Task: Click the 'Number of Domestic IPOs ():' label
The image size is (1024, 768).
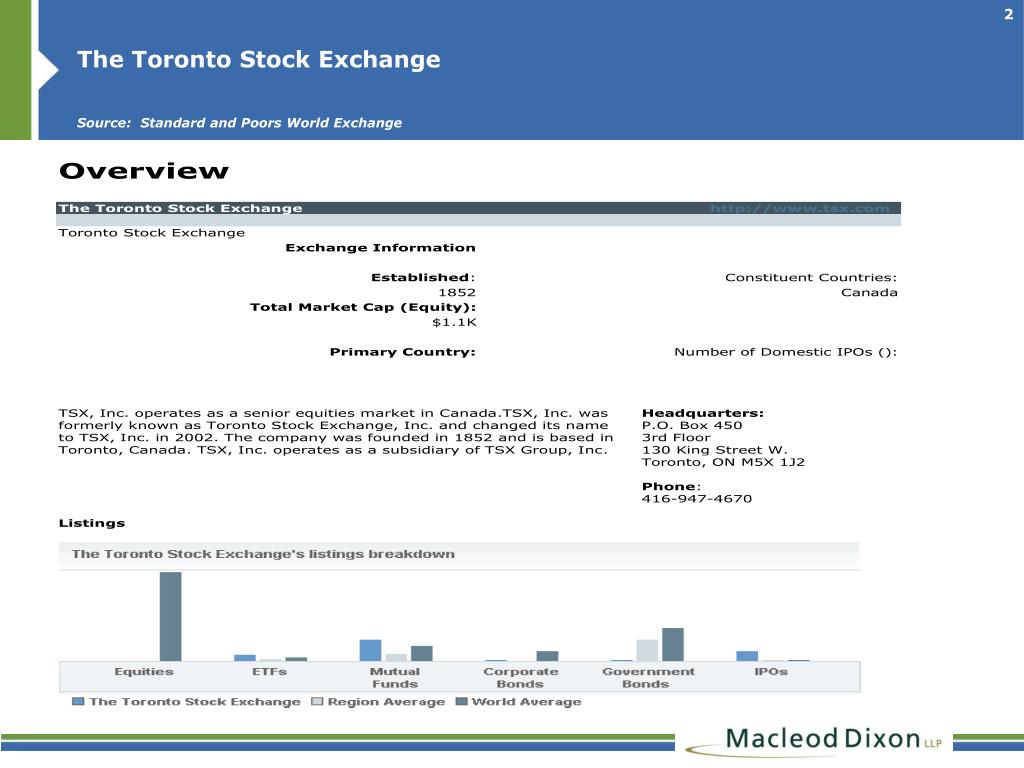Action: pyautogui.click(x=786, y=352)
